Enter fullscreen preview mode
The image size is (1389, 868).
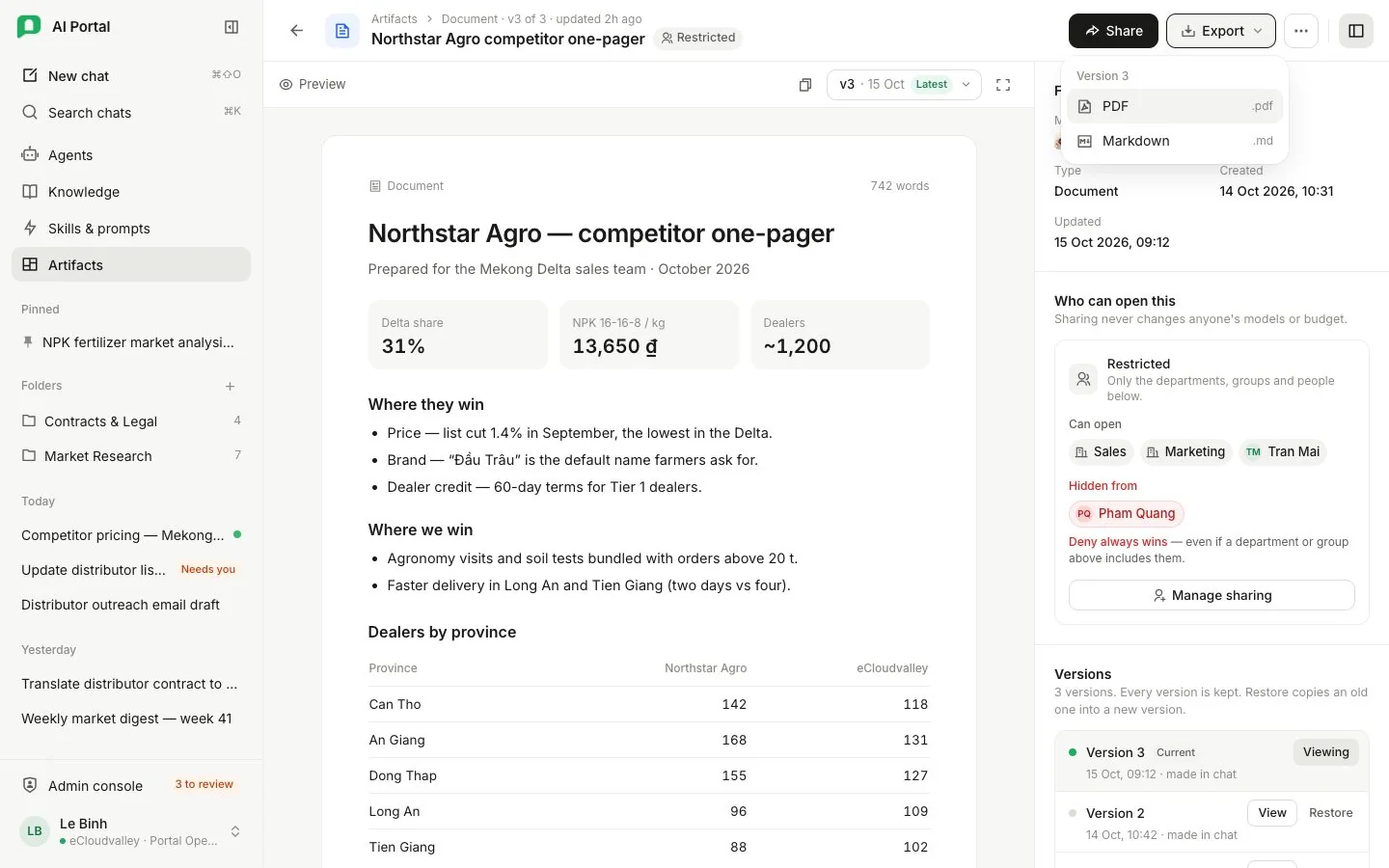pyautogui.click(x=1003, y=85)
